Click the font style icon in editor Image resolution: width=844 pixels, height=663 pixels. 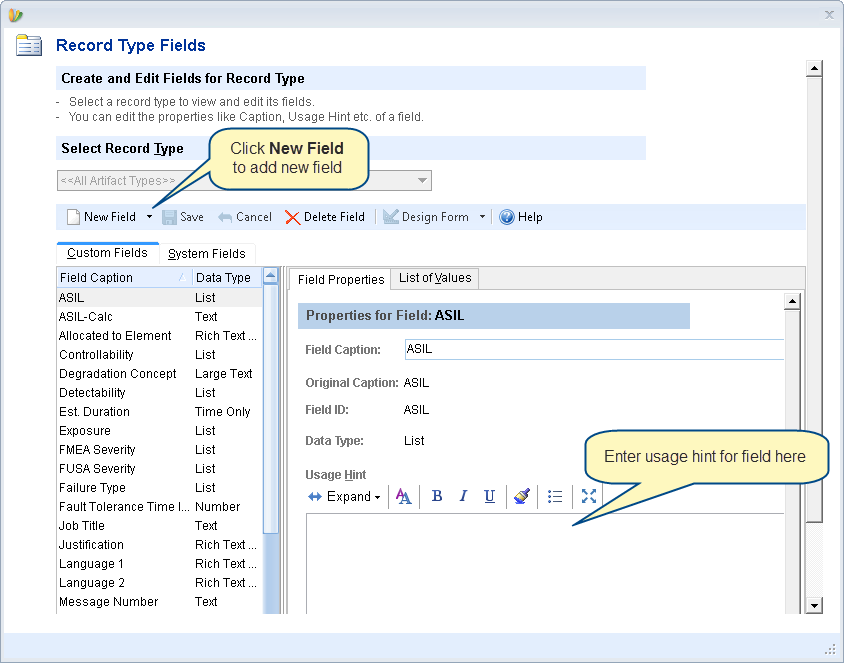pyautogui.click(x=404, y=496)
